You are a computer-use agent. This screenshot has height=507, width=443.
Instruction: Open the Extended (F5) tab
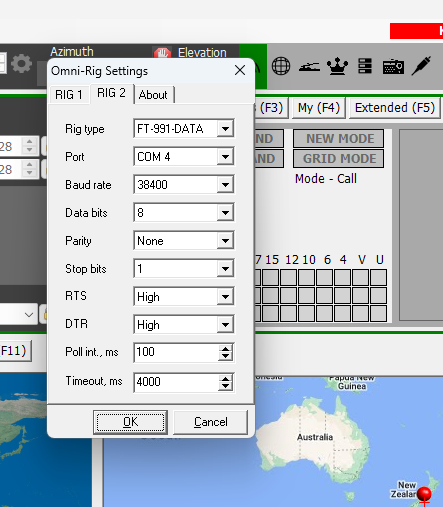(x=395, y=108)
